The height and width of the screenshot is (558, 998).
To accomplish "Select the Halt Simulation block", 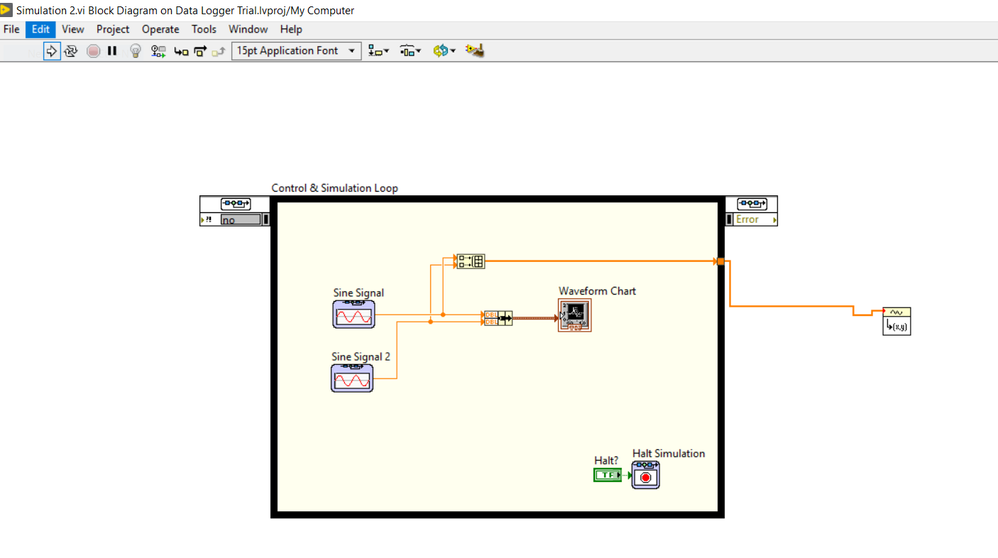I will pyautogui.click(x=645, y=475).
